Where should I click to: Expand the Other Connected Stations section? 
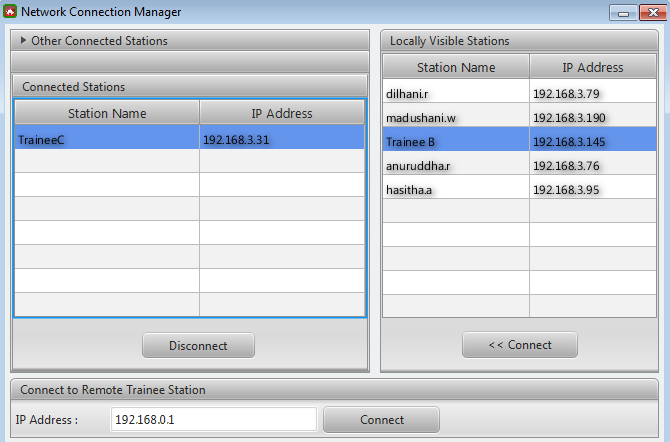click(x=24, y=41)
